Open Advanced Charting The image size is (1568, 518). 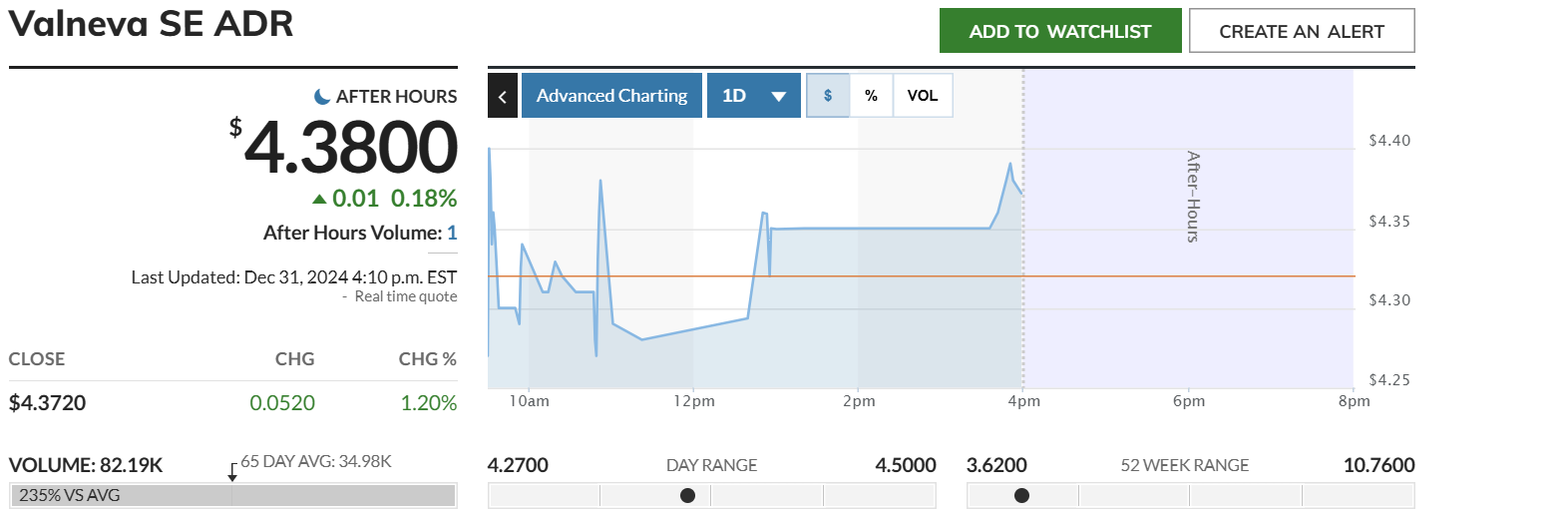611,96
